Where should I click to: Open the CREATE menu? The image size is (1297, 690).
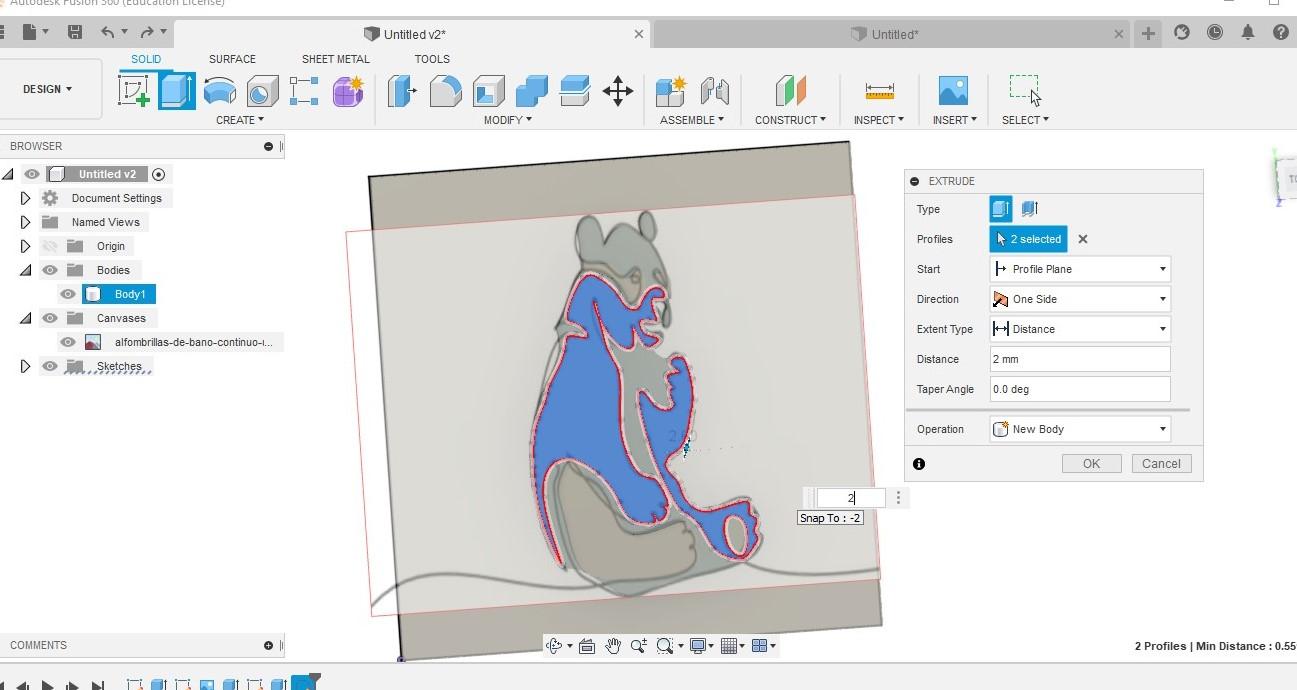click(240, 120)
